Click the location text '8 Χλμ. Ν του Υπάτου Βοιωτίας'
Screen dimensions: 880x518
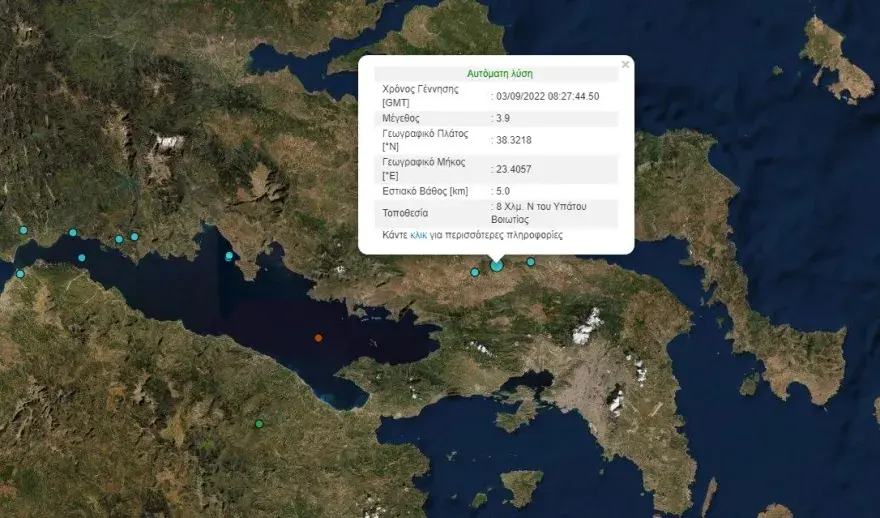pyautogui.click(x=540, y=212)
